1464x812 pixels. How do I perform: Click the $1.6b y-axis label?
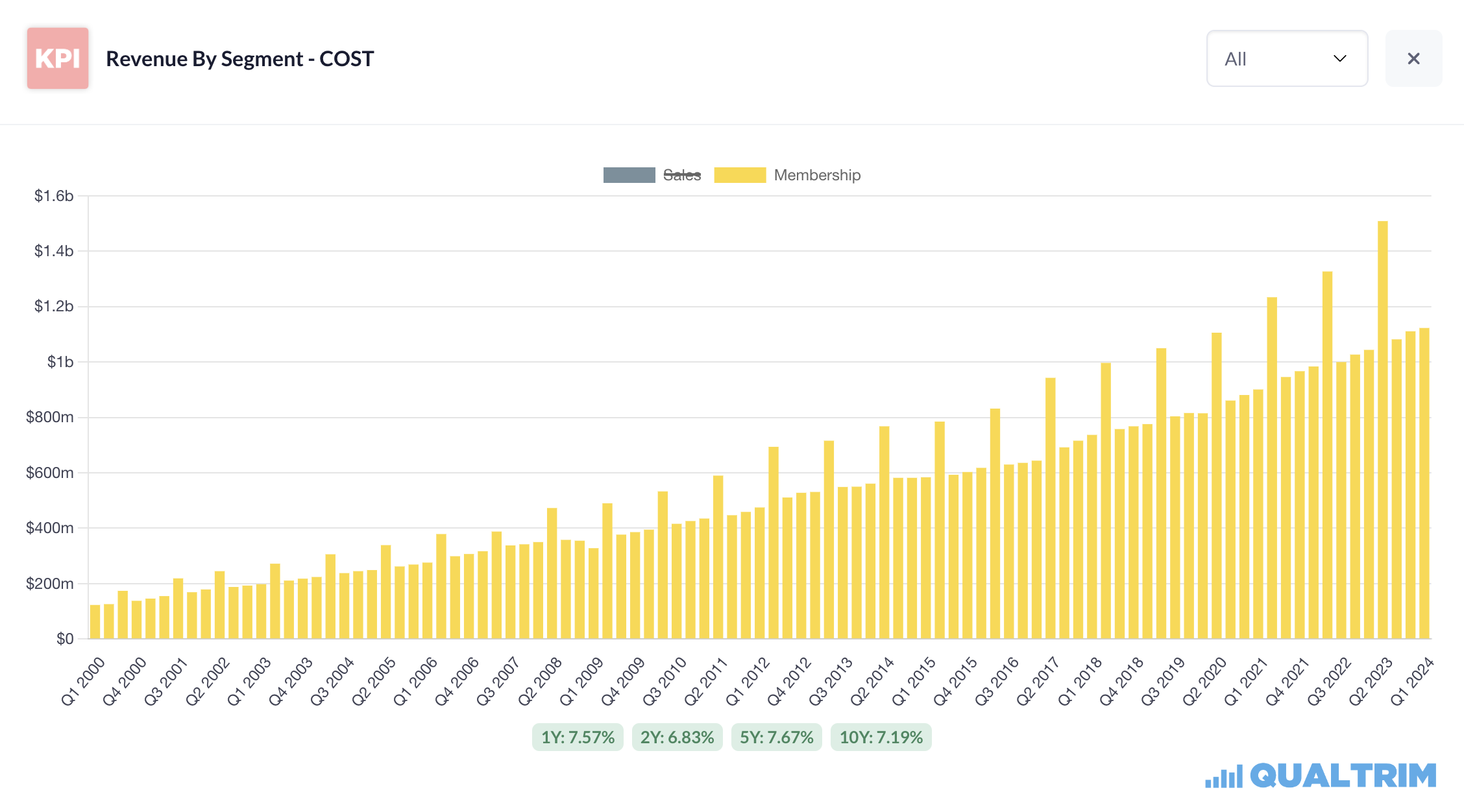pos(54,196)
